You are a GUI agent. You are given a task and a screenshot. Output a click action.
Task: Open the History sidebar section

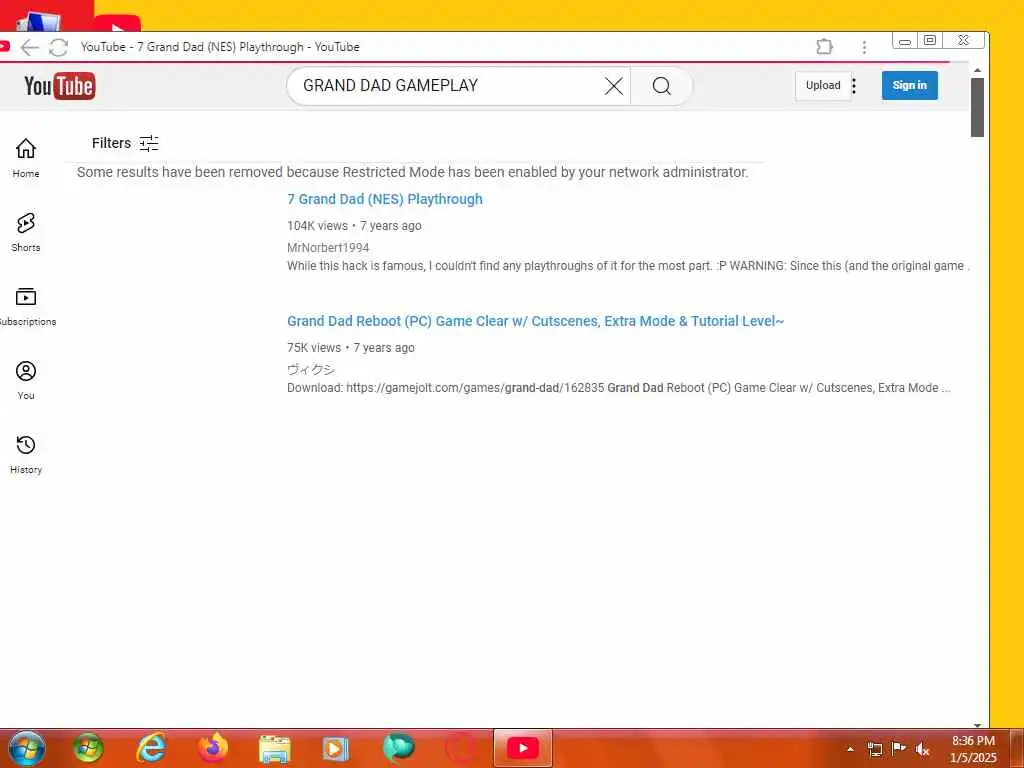tap(25, 455)
